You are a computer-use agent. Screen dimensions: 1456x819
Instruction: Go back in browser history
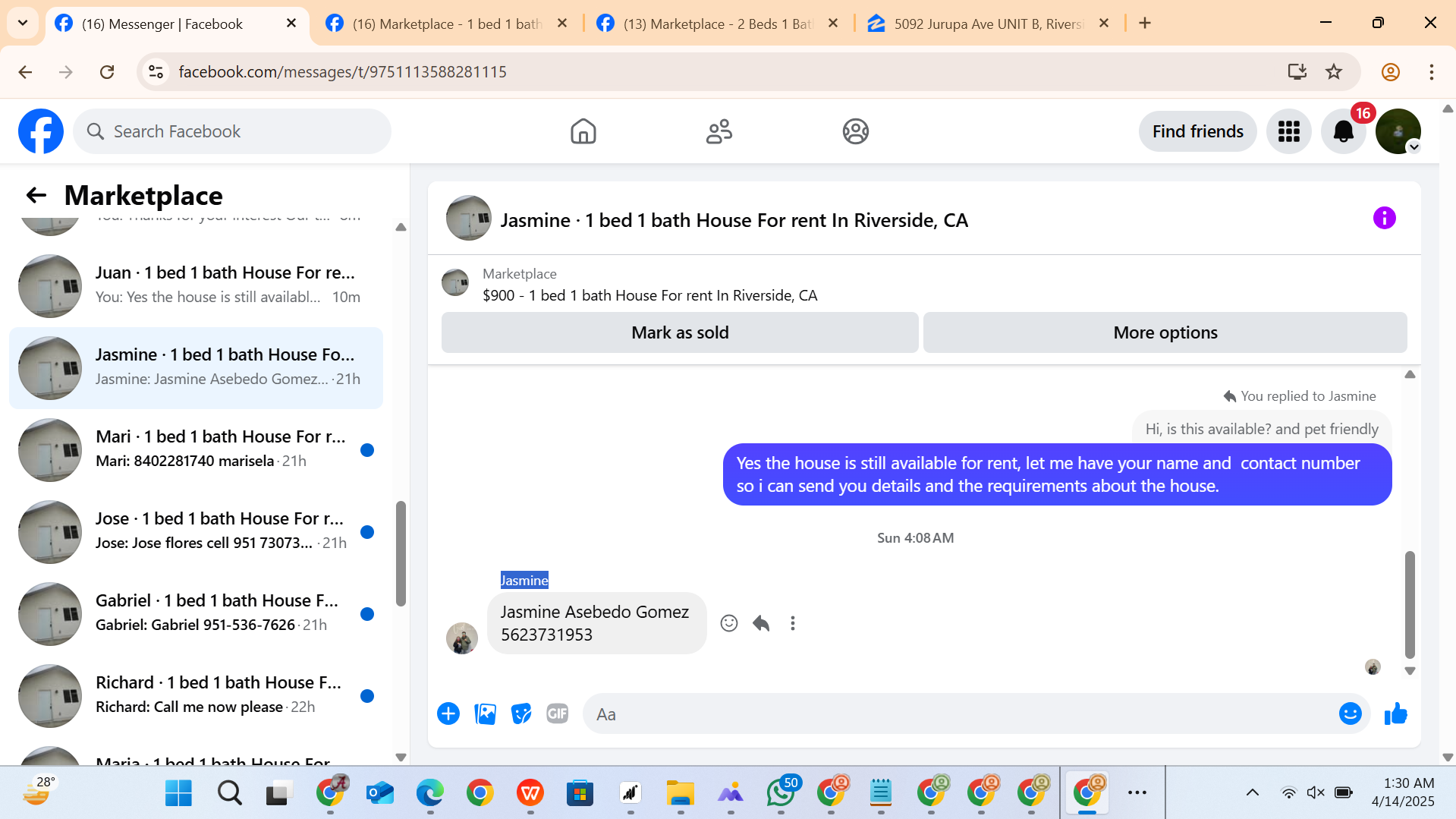(x=25, y=72)
